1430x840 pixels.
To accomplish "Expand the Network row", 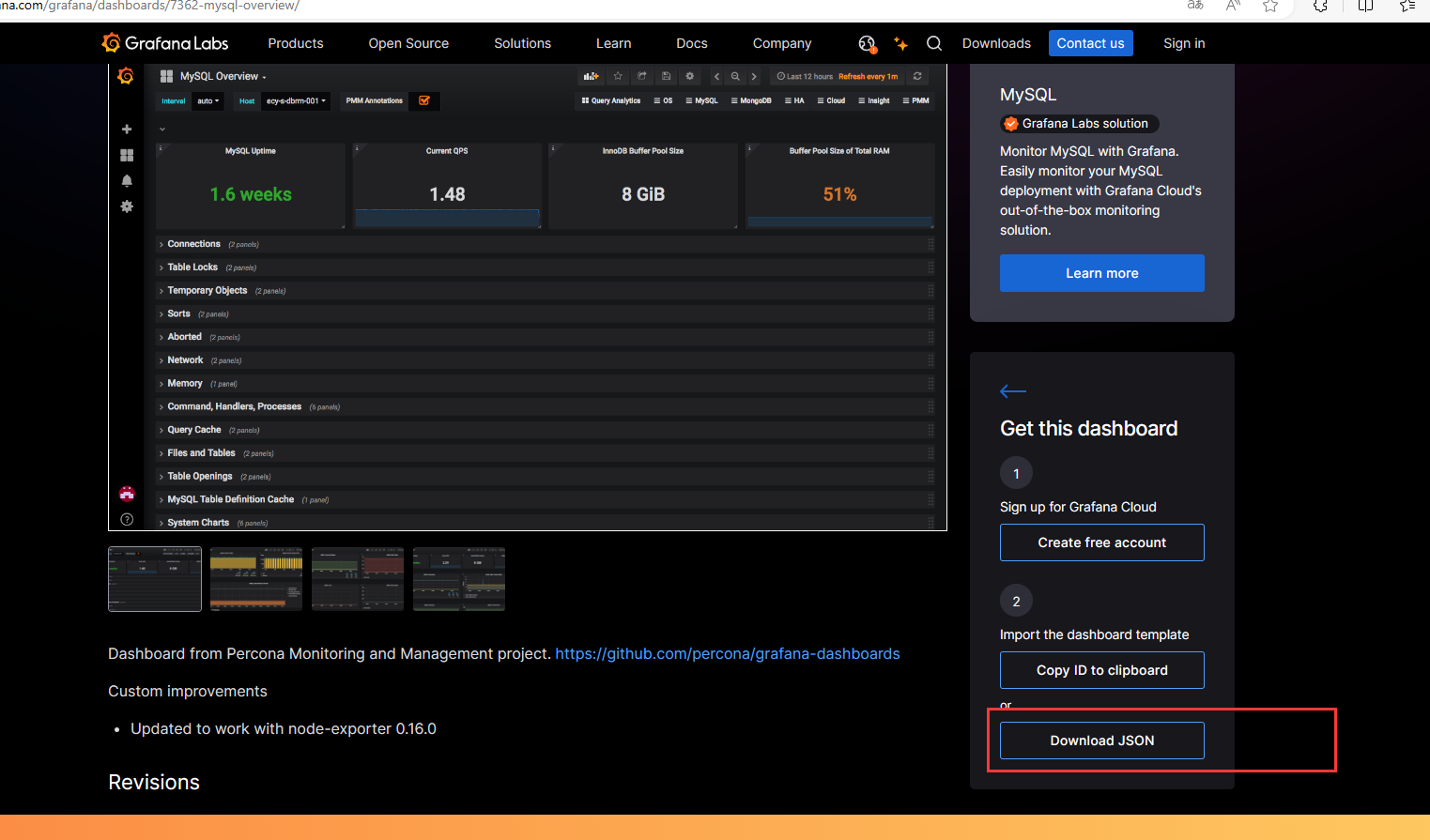I will (185, 360).
